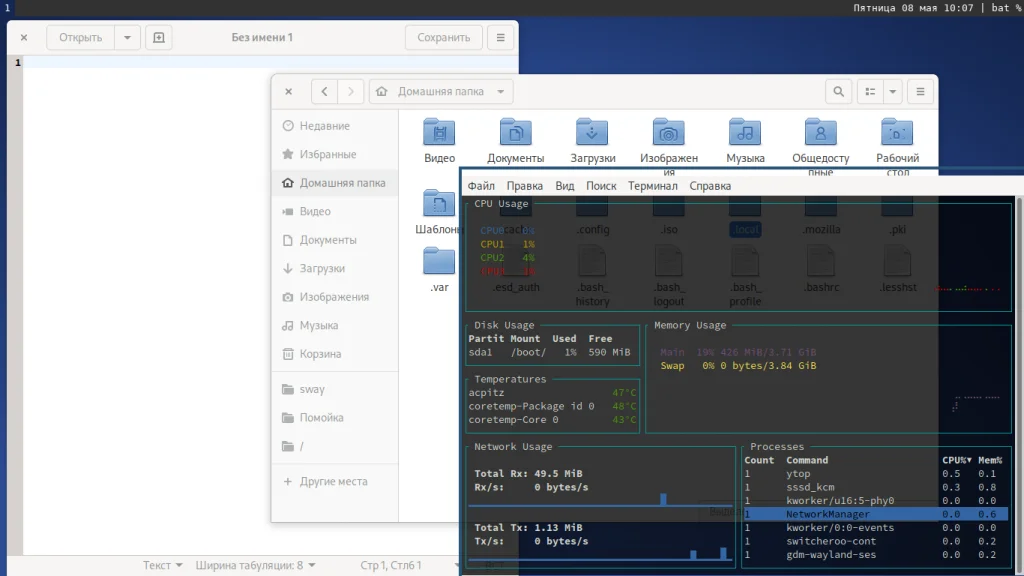The width and height of the screenshot is (1024, 576).
Task: Click the Открыть button
Action: coord(80,38)
